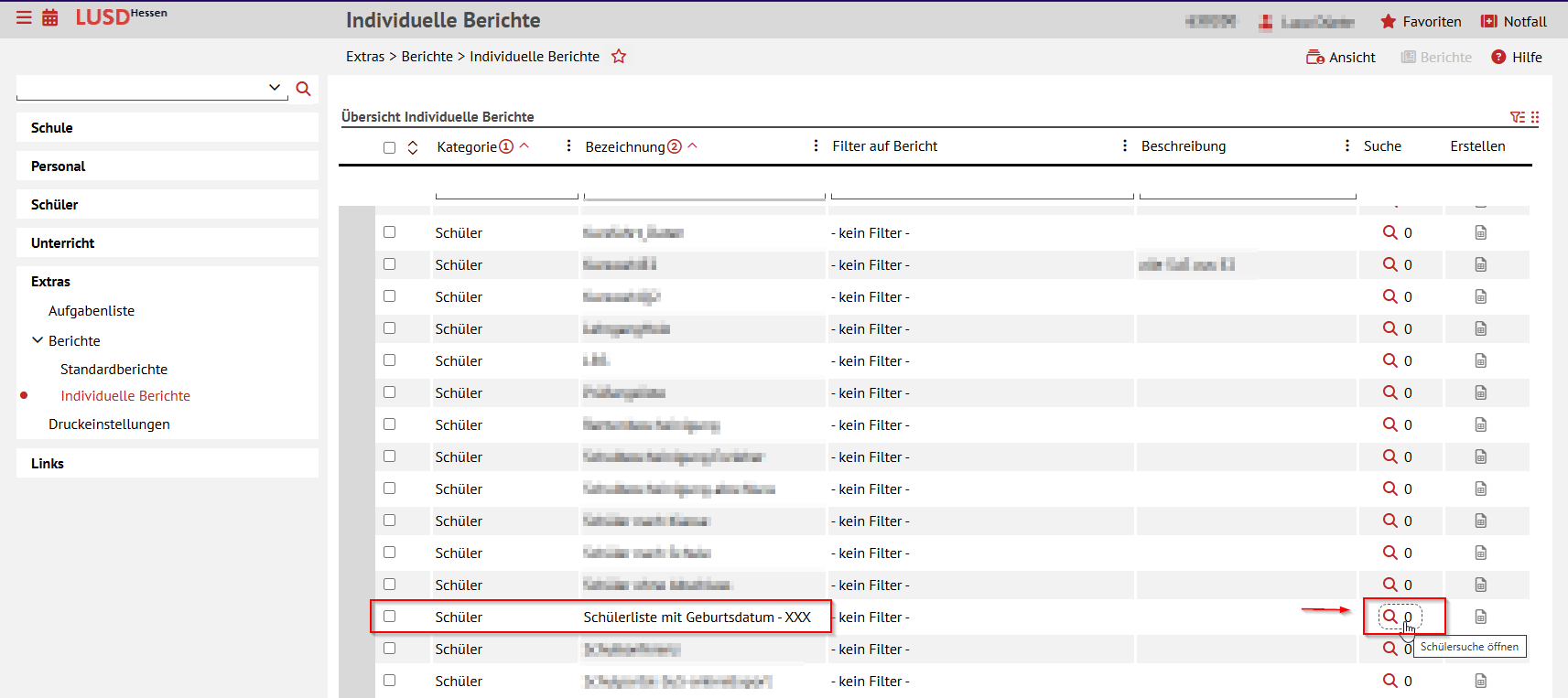1568x698 pixels.
Task: Focus the sidebar search input field
Action: 142,88
